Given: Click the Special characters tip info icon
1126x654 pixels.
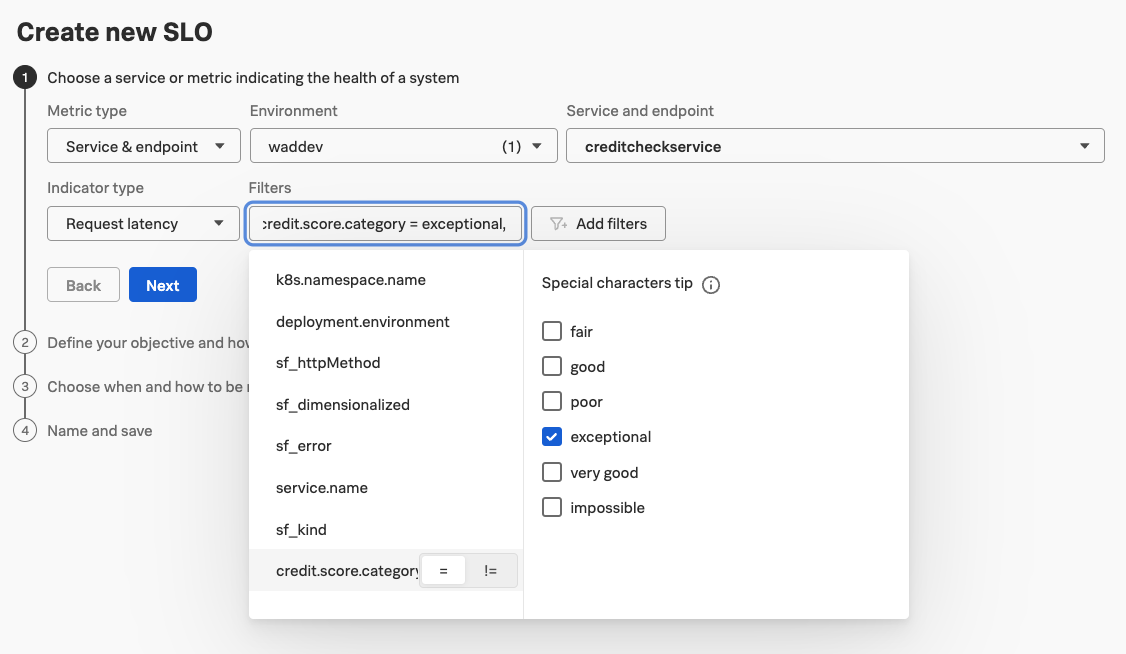Looking at the screenshot, I should tap(710, 285).
